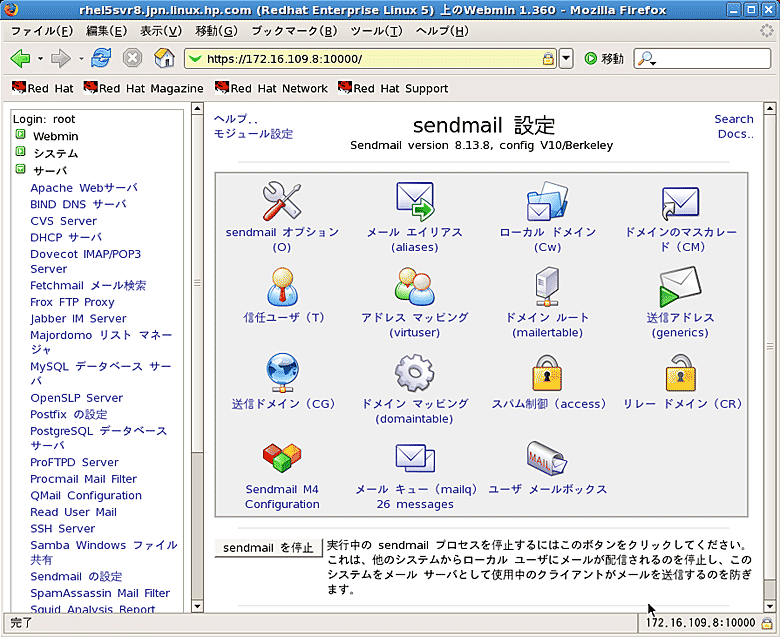Open forward button history dropdown
This screenshot has height=637, width=780.
tap(81, 59)
